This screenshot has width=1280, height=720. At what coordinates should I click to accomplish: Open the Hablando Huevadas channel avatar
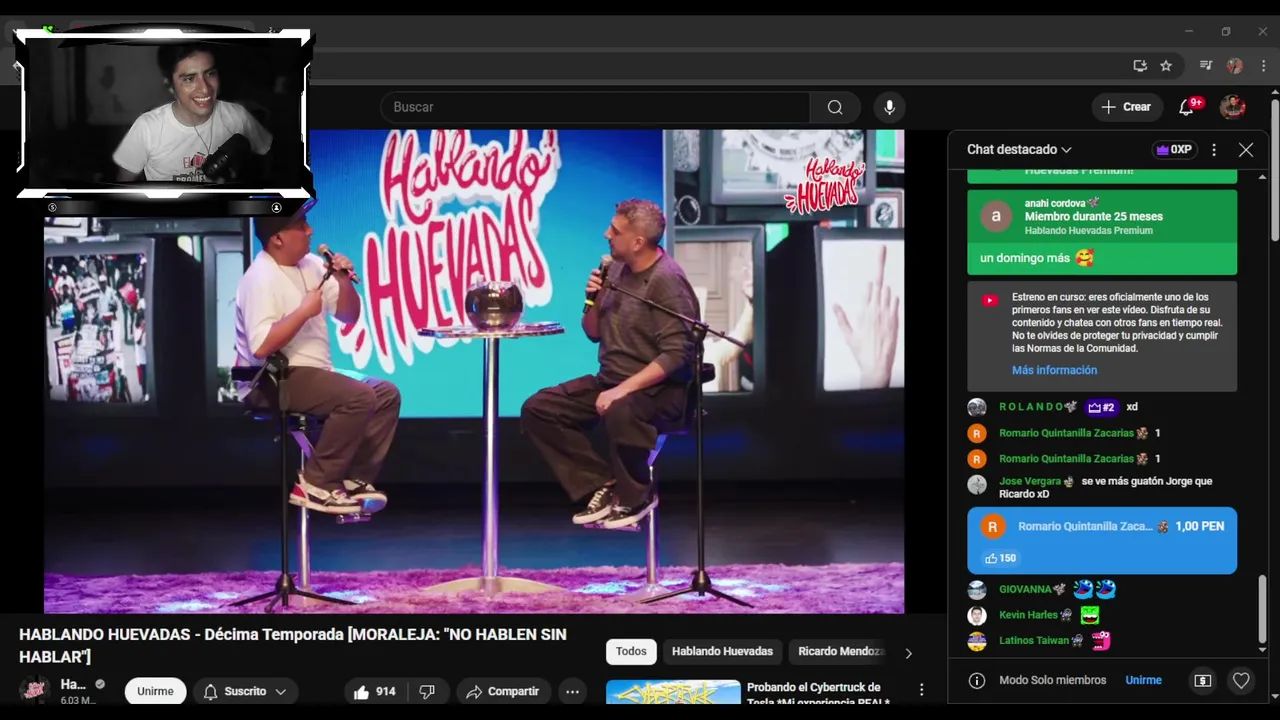click(35, 691)
